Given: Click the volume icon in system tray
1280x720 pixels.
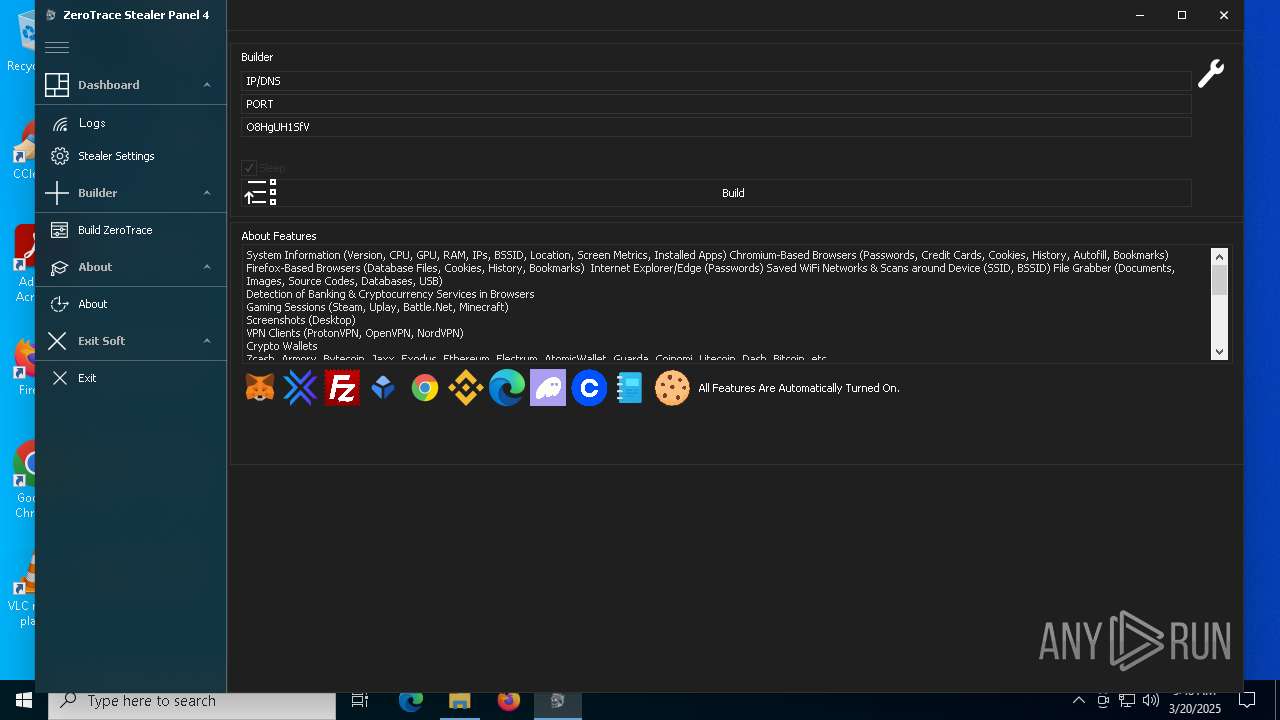Looking at the screenshot, I should coord(1151,701).
